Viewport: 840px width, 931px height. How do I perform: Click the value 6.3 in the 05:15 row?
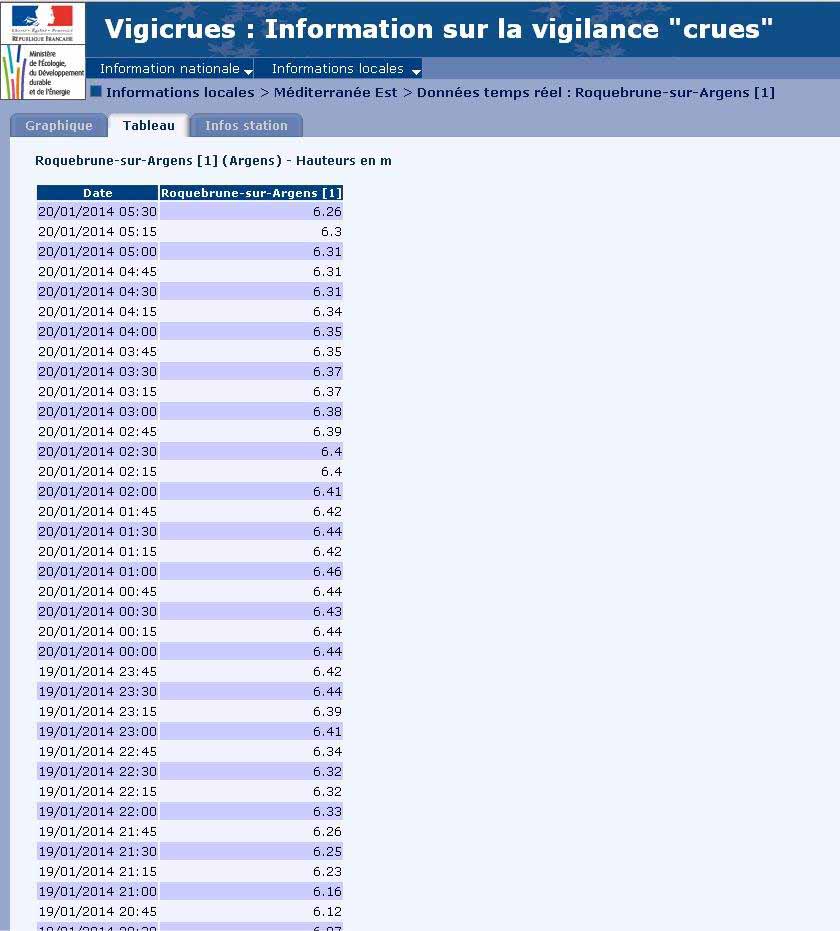click(x=331, y=232)
